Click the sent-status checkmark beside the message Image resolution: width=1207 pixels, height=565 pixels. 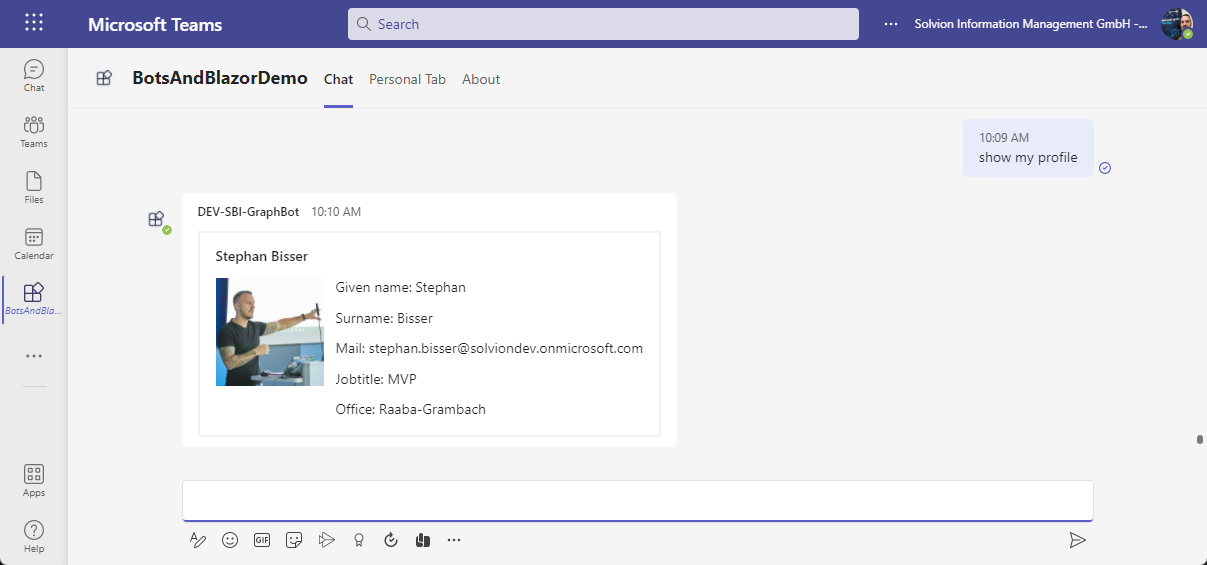coord(1105,168)
